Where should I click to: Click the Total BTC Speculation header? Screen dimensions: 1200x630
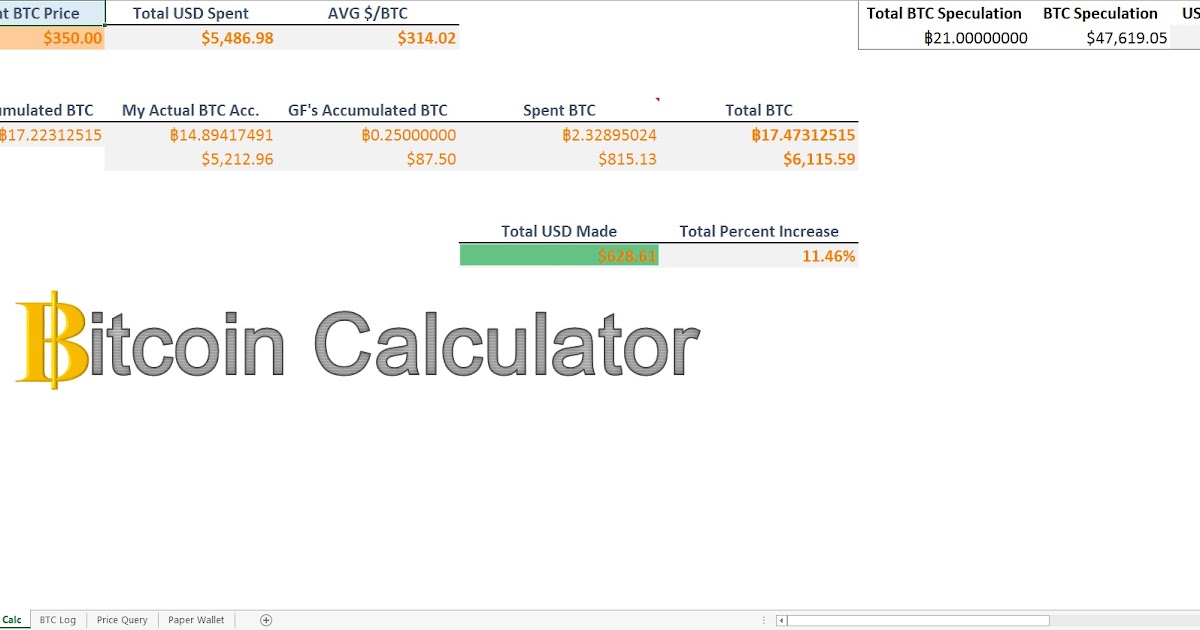[944, 13]
